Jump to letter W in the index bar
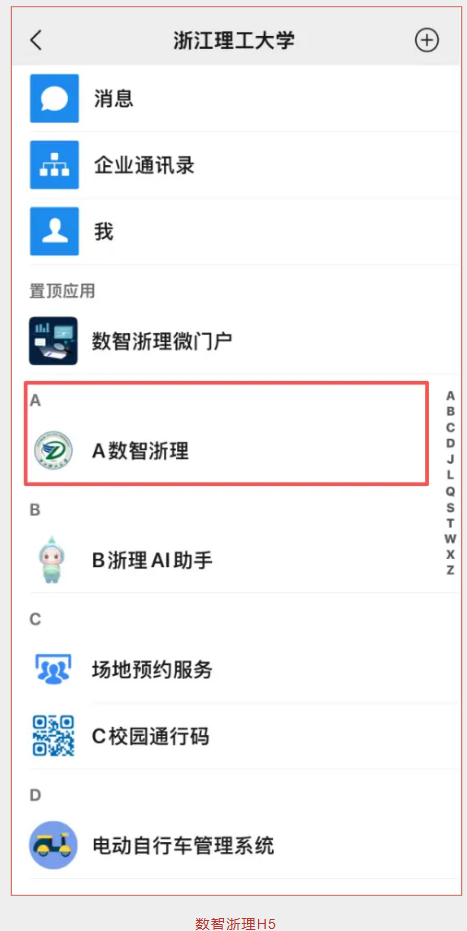 (450, 539)
